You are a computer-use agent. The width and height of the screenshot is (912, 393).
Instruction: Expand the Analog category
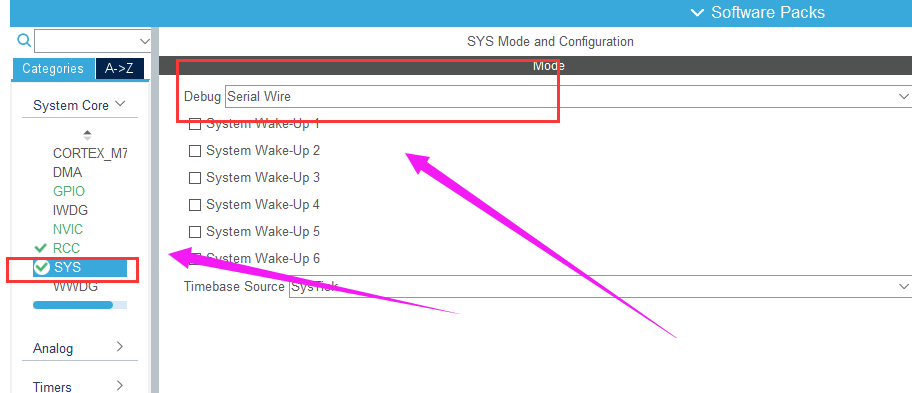79,348
